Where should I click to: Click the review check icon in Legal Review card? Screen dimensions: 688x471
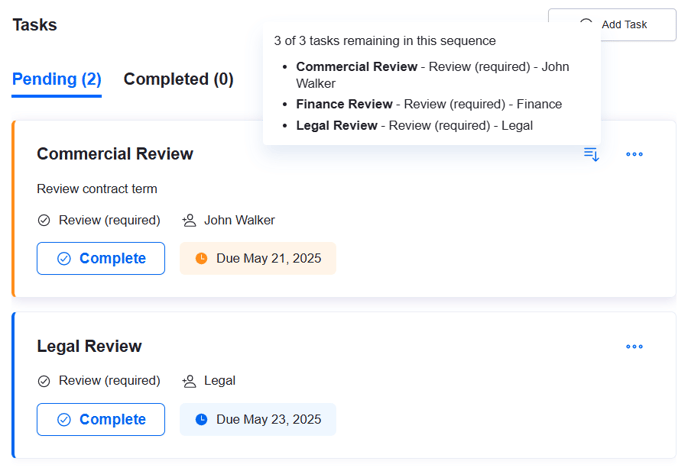[x=44, y=381]
